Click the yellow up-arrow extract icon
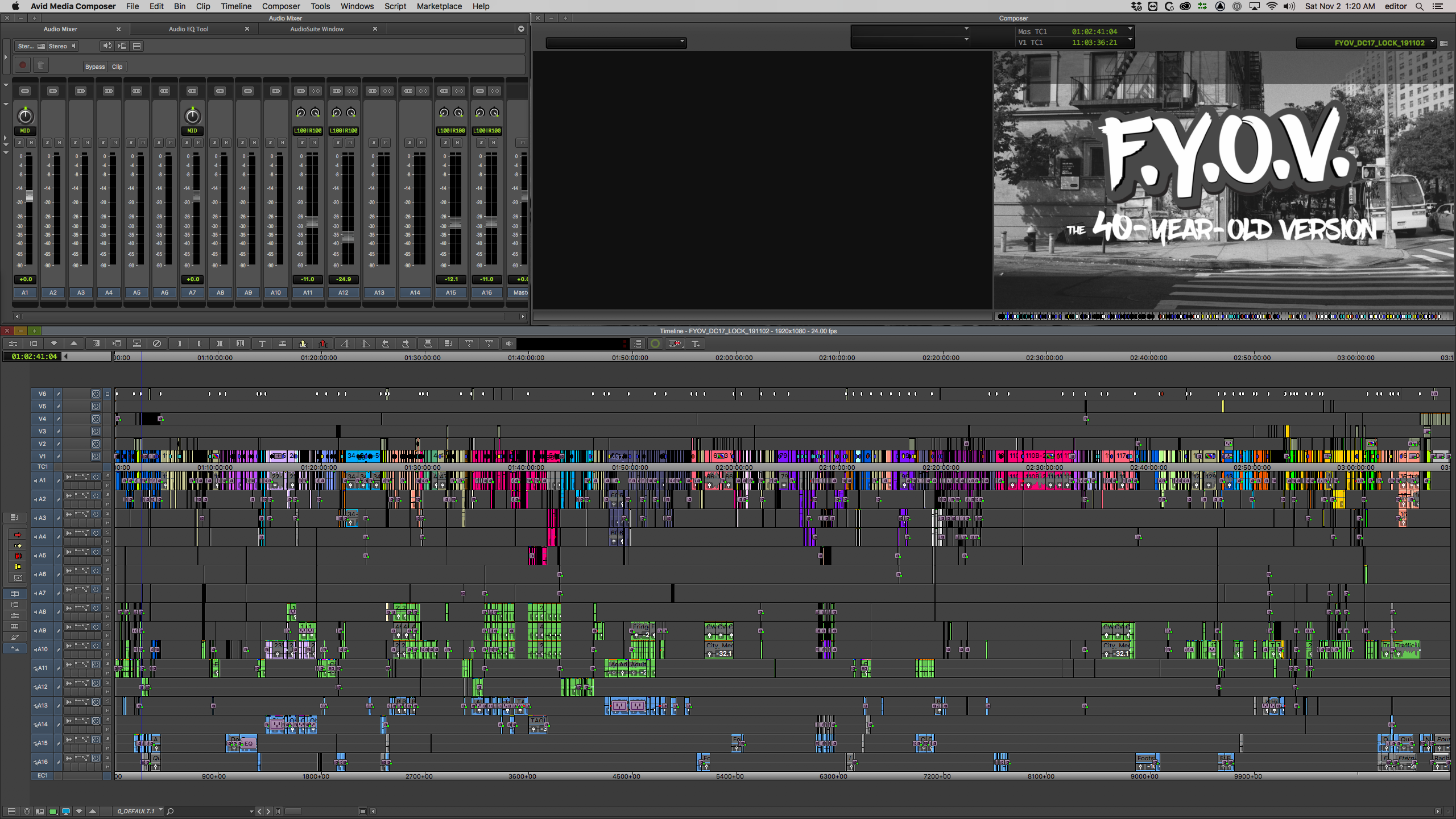This screenshot has height=819, width=1456. click(x=303, y=344)
